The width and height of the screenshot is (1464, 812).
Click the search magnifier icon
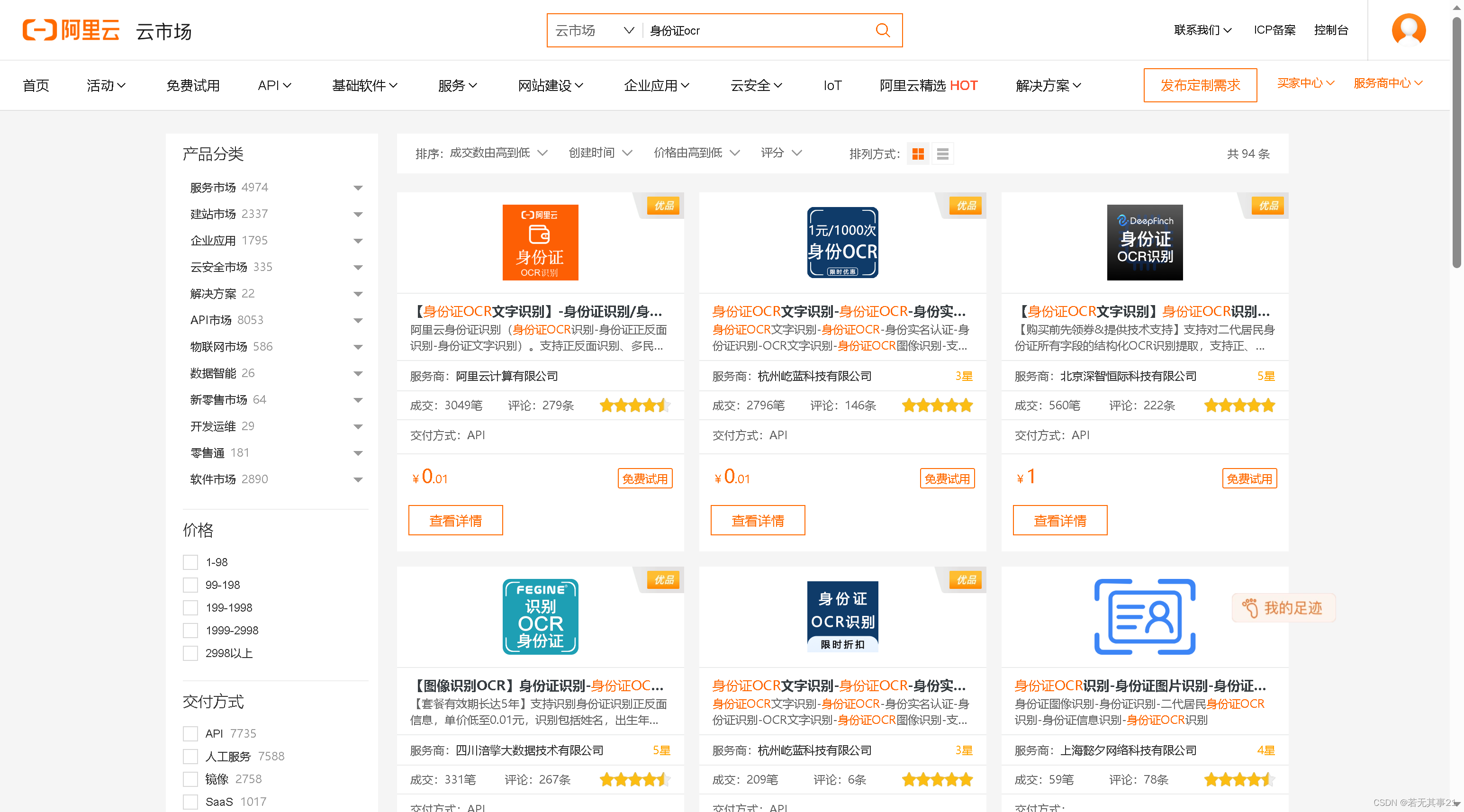click(x=882, y=30)
